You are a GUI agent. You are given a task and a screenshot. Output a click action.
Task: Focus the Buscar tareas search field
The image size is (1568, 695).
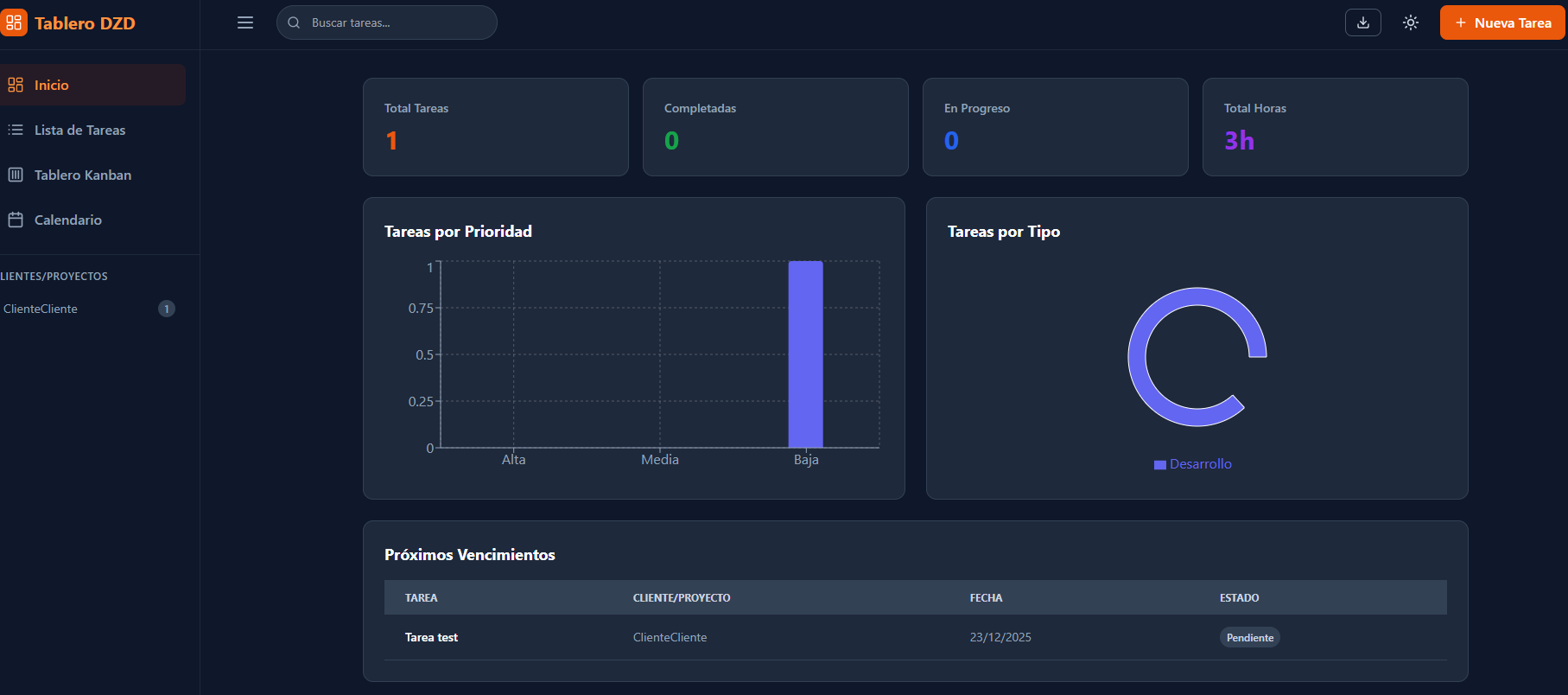(x=386, y=22)
